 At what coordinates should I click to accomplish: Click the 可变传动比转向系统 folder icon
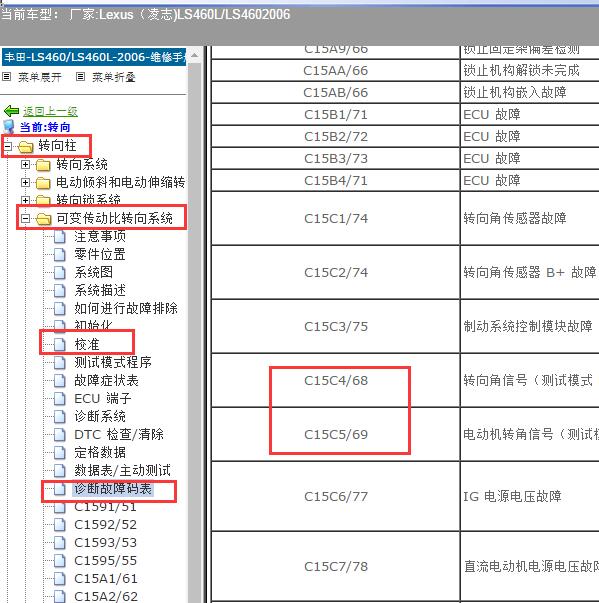pyautogui.click(x=43, y=219)
